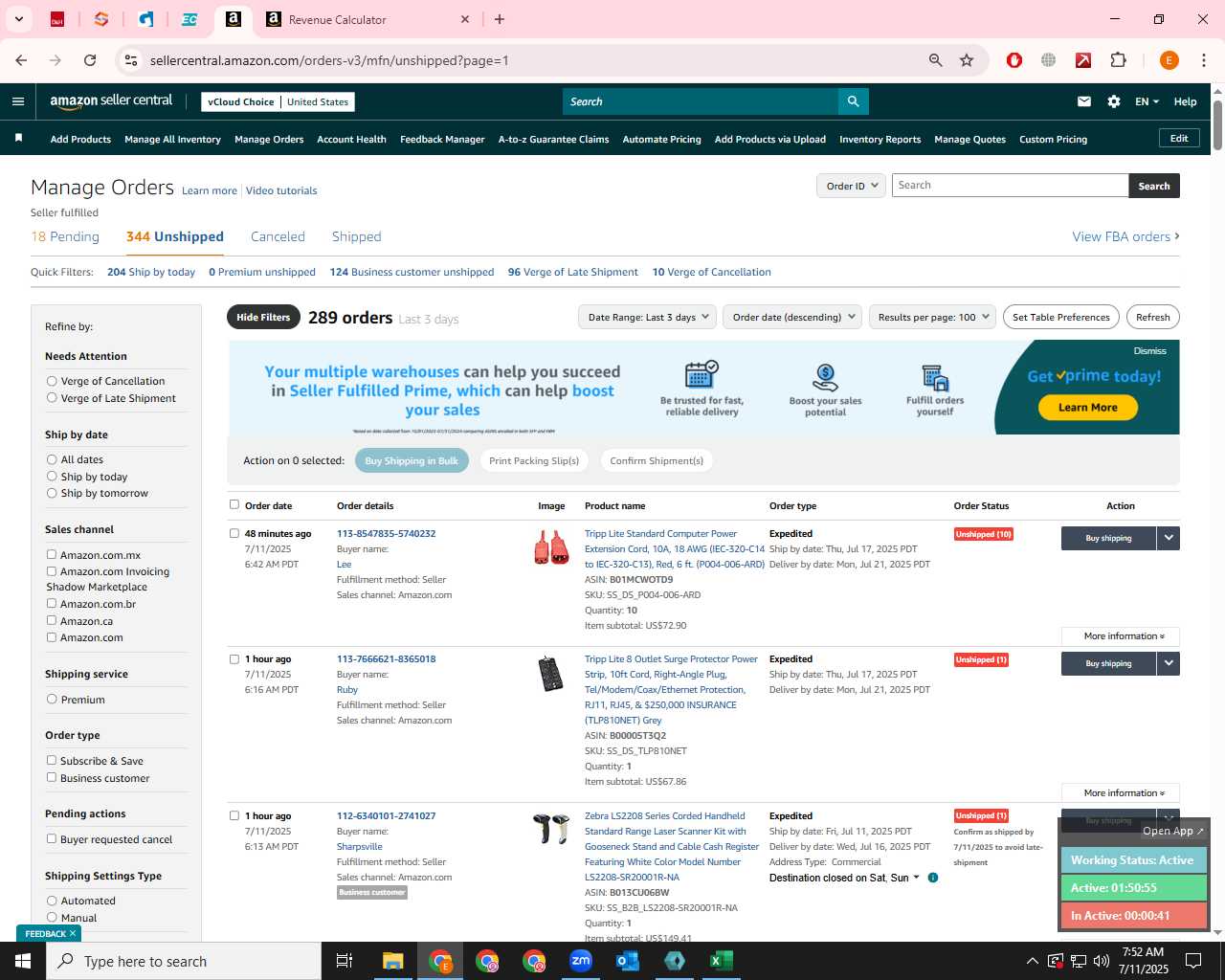Select Ship by today radio option

pos(52,477)
